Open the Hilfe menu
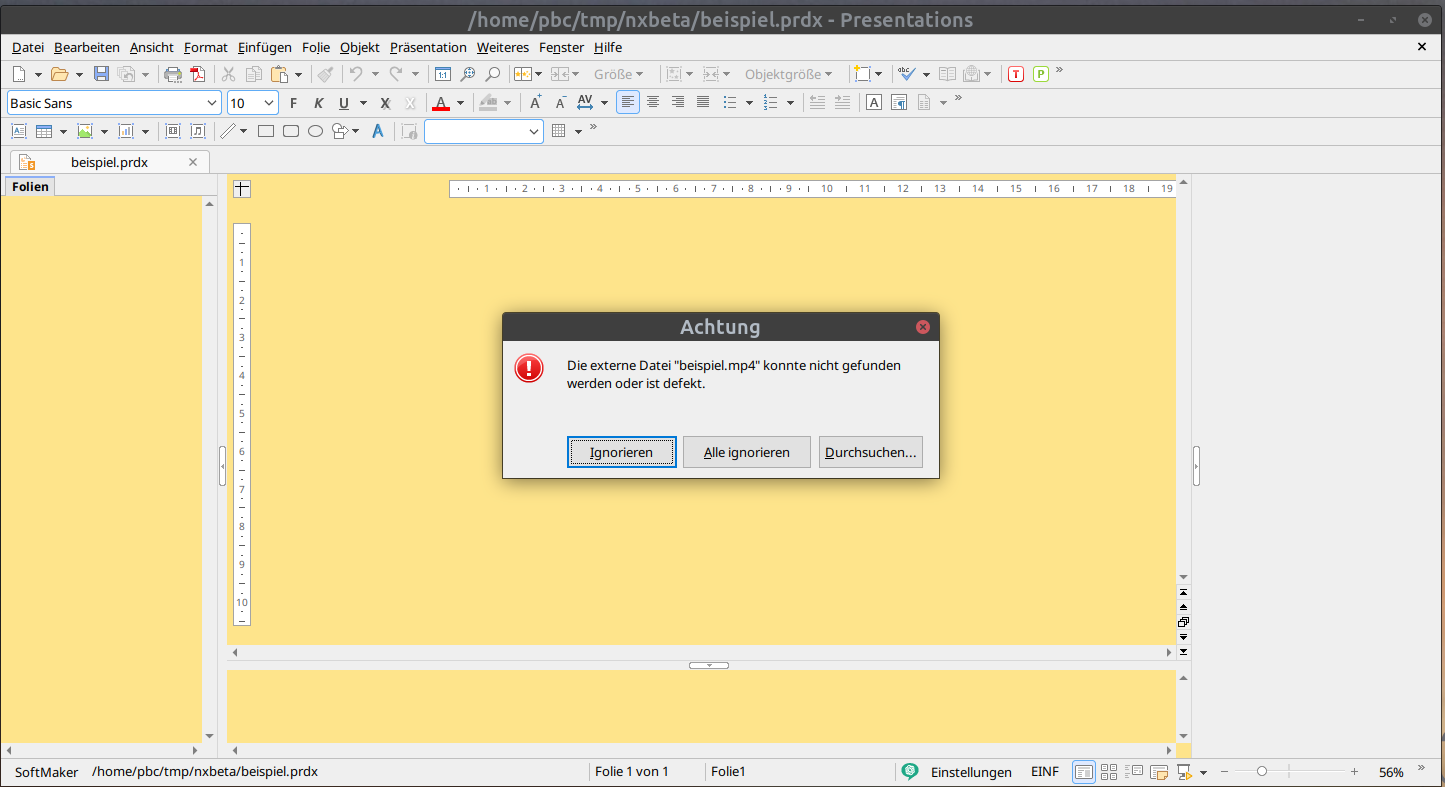 tap(608, 47)
